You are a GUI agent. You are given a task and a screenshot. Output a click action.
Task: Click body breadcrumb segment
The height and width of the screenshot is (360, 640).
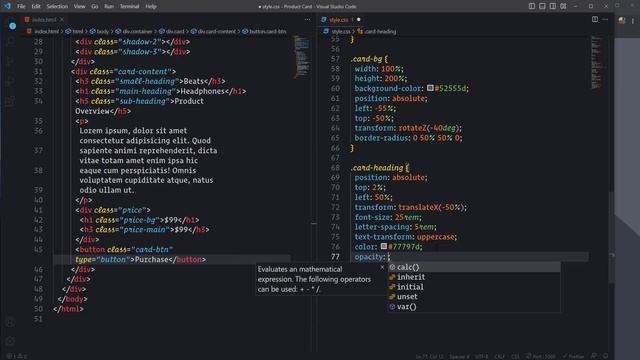[x=100, y=31]
